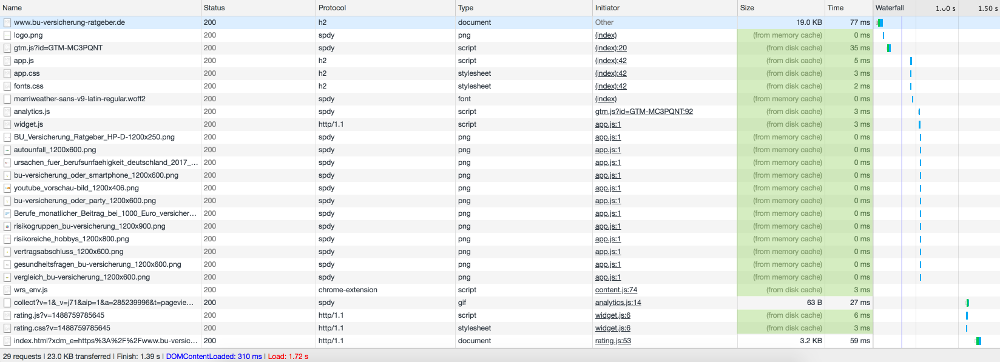Click the image icon for autounfall_1200x600.png
The image size is (1000, 362).
(x=7, y=150)
